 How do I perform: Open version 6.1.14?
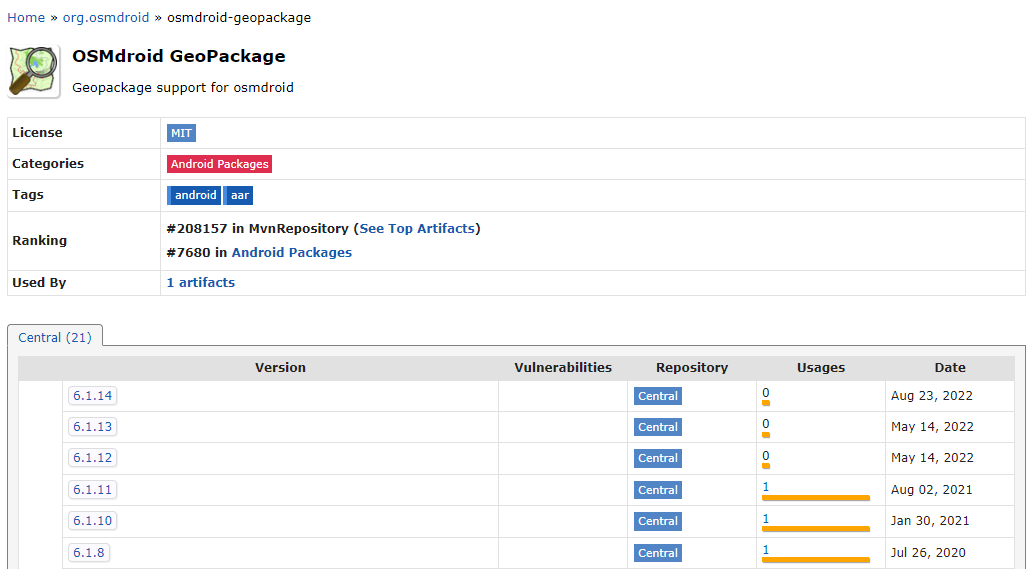(x=92, y=396)
